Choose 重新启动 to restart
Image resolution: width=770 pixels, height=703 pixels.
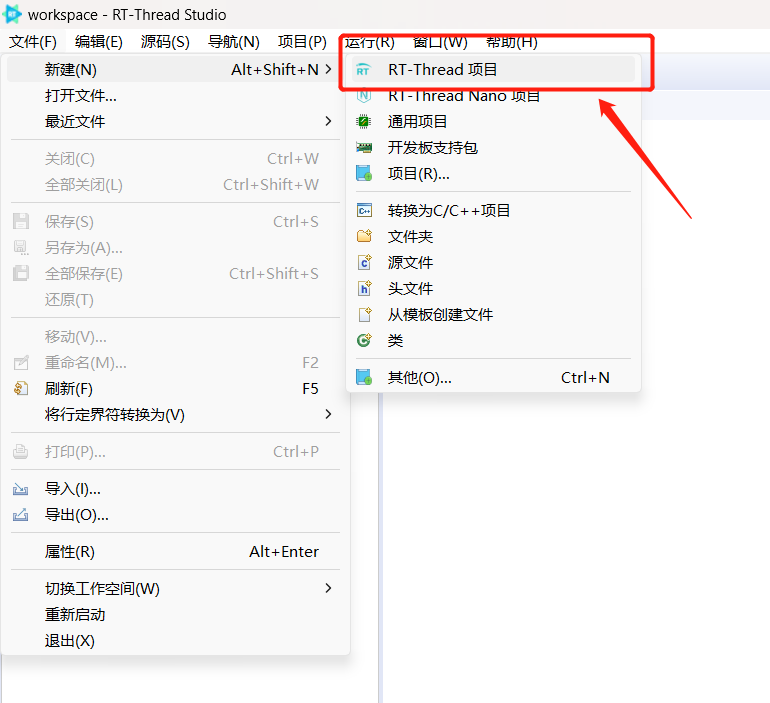(173, 615)
